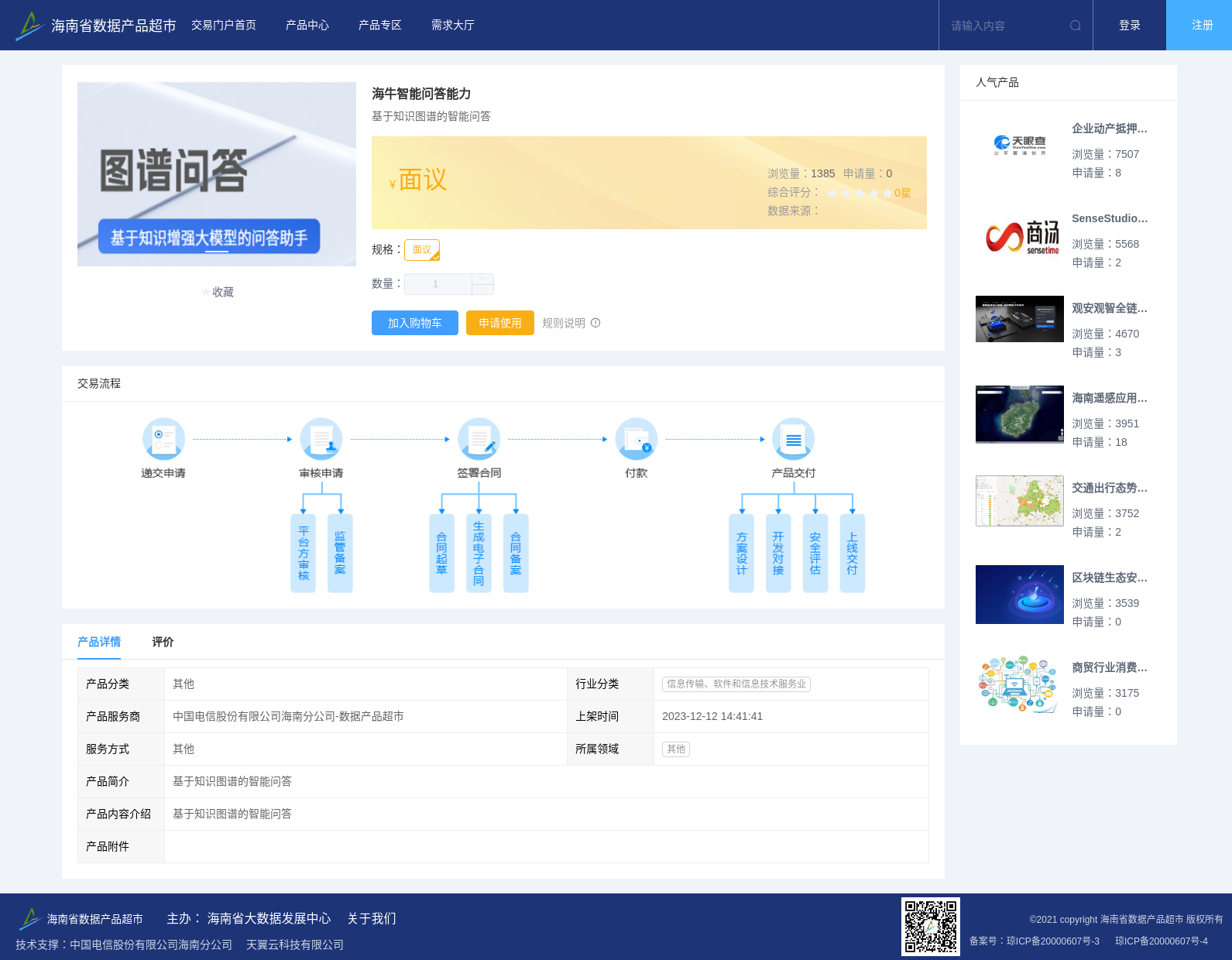Open SenseStudio... product title

pyautogui.click(x=1110, y=218)
